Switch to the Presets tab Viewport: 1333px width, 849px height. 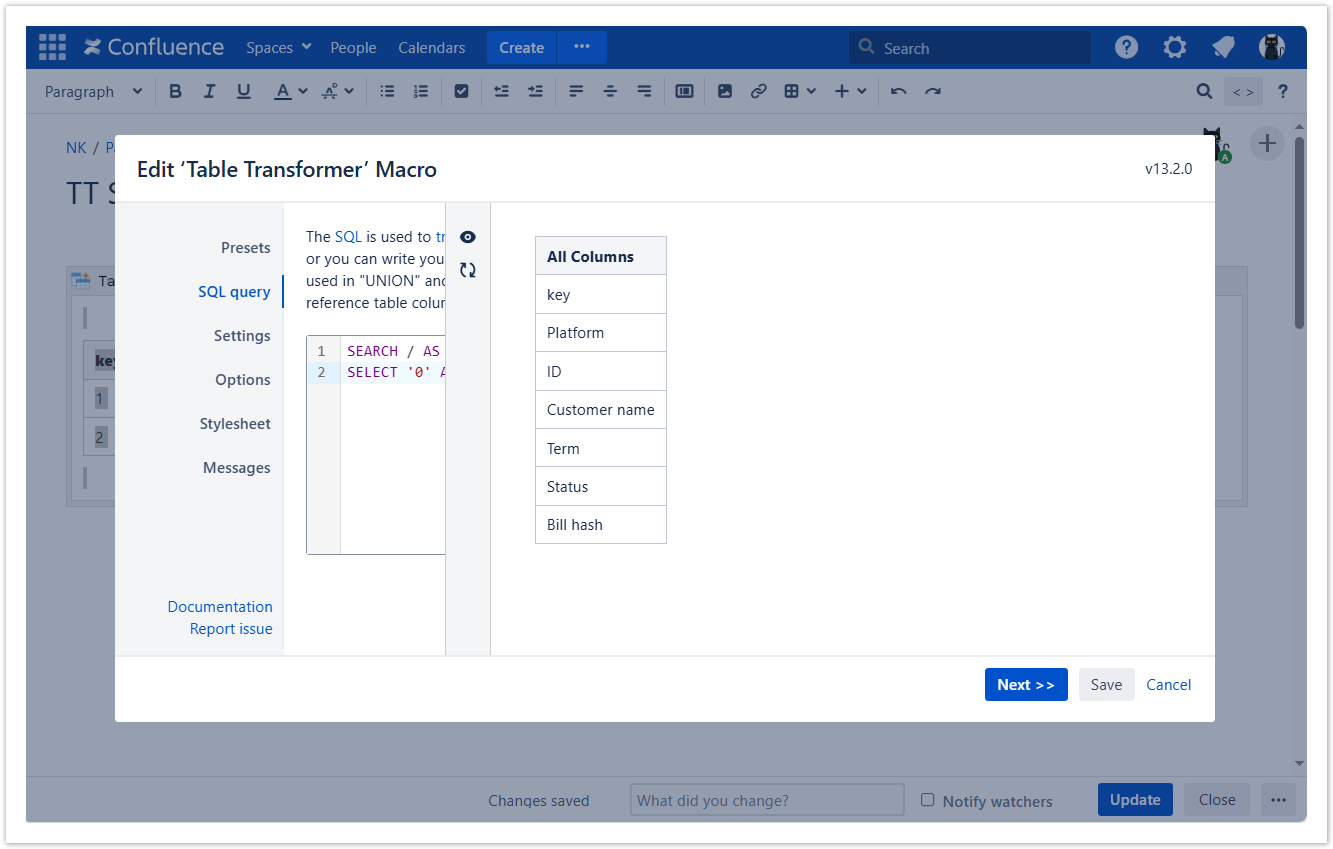[245, 247]
